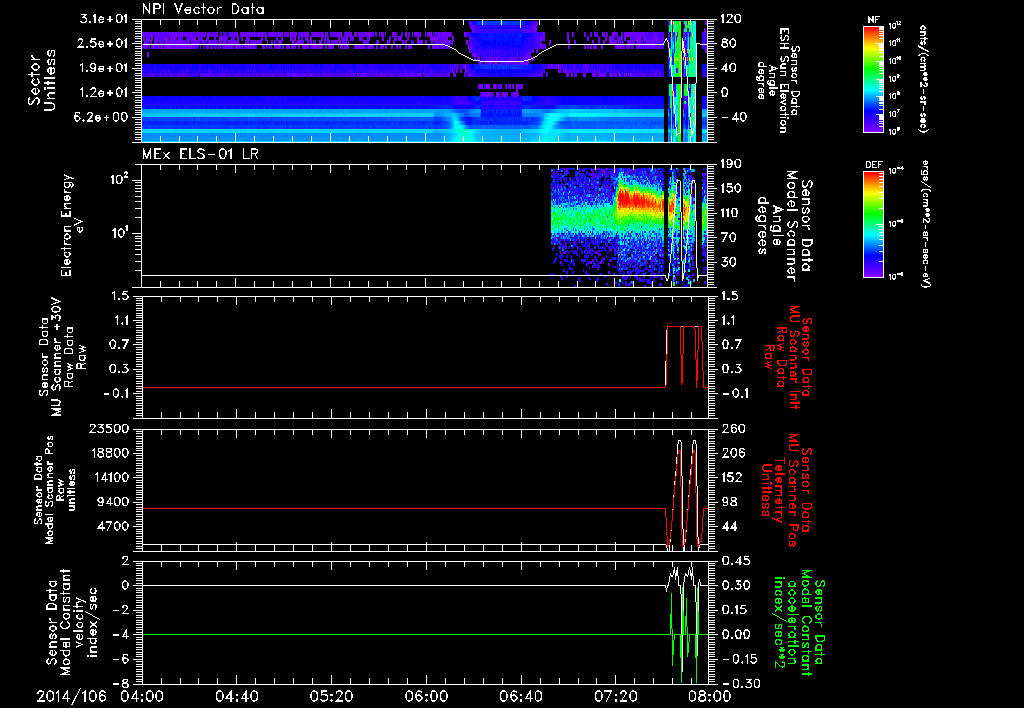Click the "-6" velocity tick value
Screen dimensions: 1024x708
coord(123,659)
